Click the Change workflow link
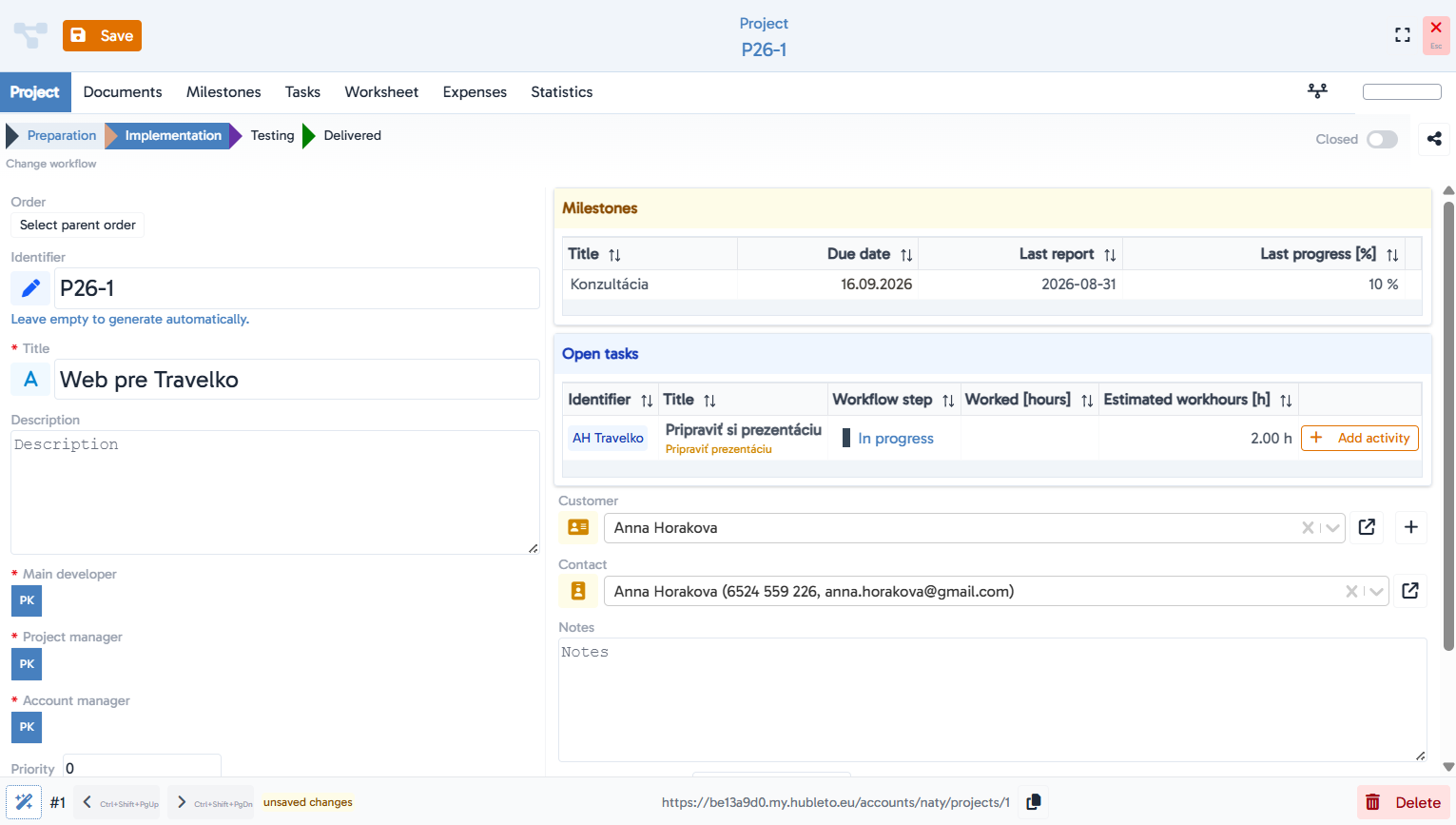The image size is (1456, 825). pos(51,164)
